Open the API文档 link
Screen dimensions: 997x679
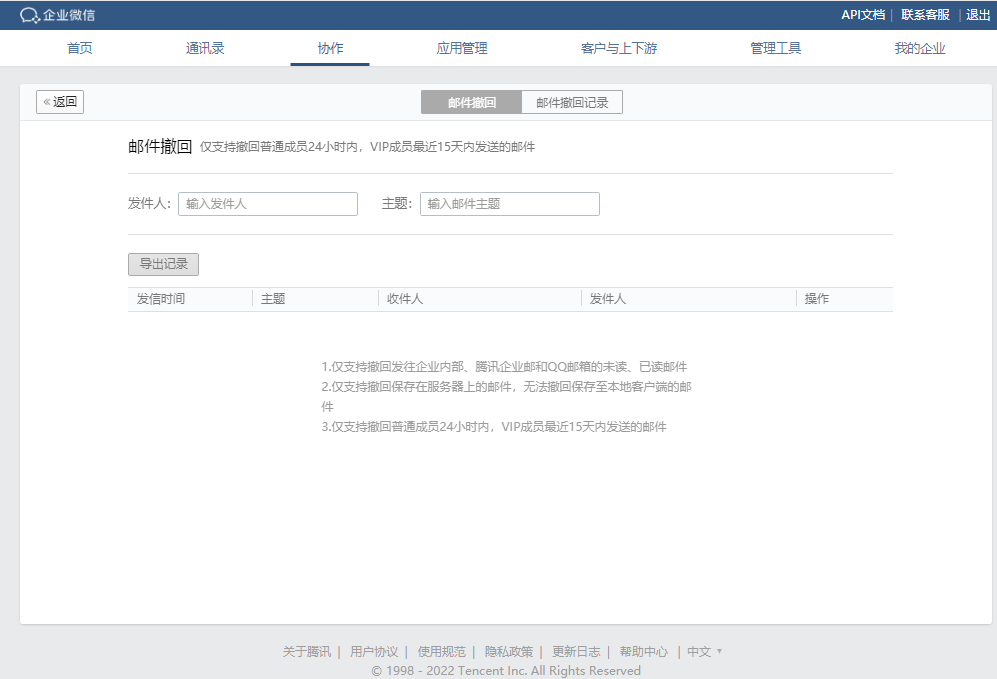tap(863, 15)
